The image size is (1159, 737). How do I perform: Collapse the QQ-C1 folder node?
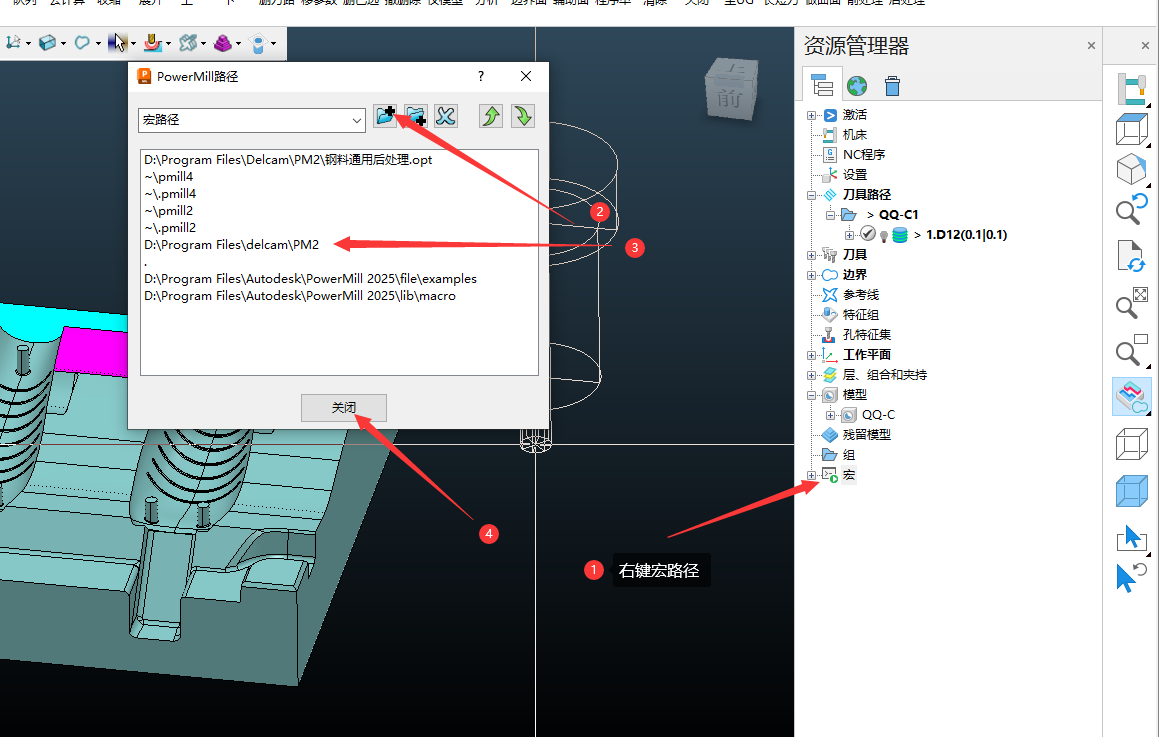point(831,215)
